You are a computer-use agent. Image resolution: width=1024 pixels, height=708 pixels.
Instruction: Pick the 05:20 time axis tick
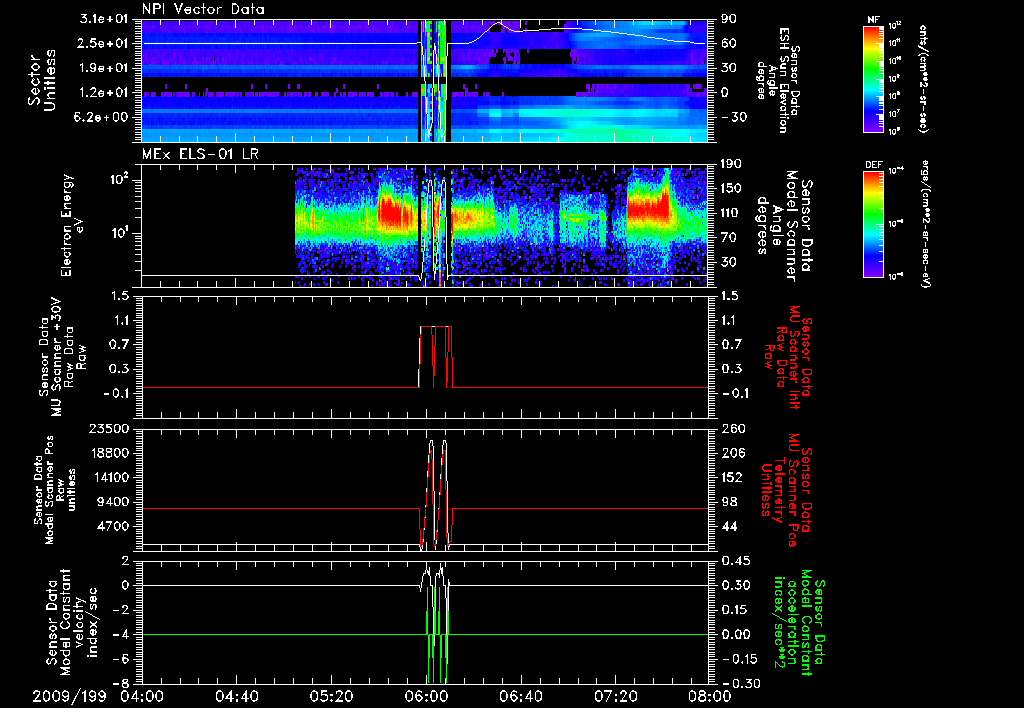coord(331,696)
